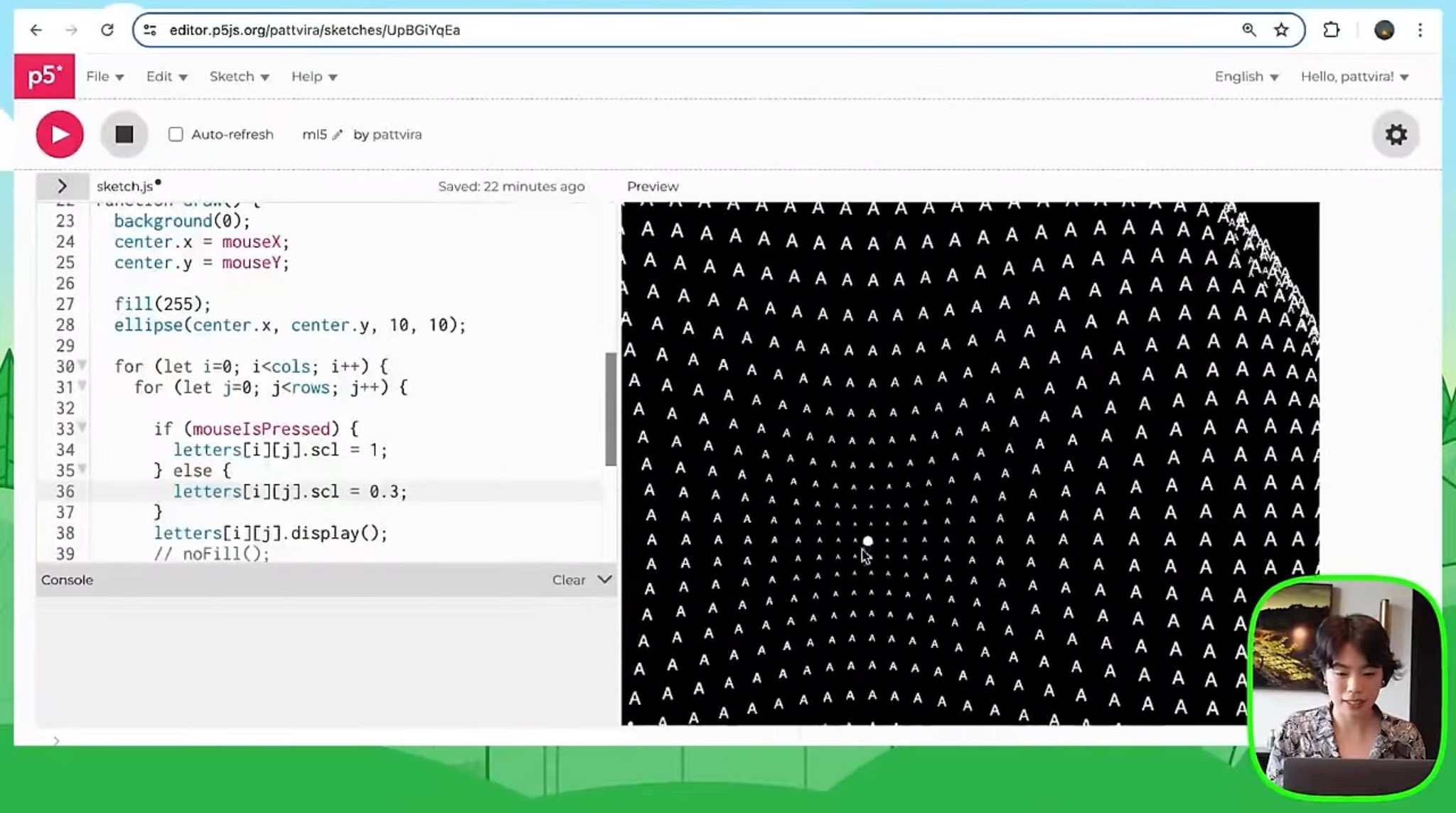Image resolution: width=1456 pixels, height=813 pixels.
Task: Expand the file sidebar chevron
Action: (x=63, y=186)
